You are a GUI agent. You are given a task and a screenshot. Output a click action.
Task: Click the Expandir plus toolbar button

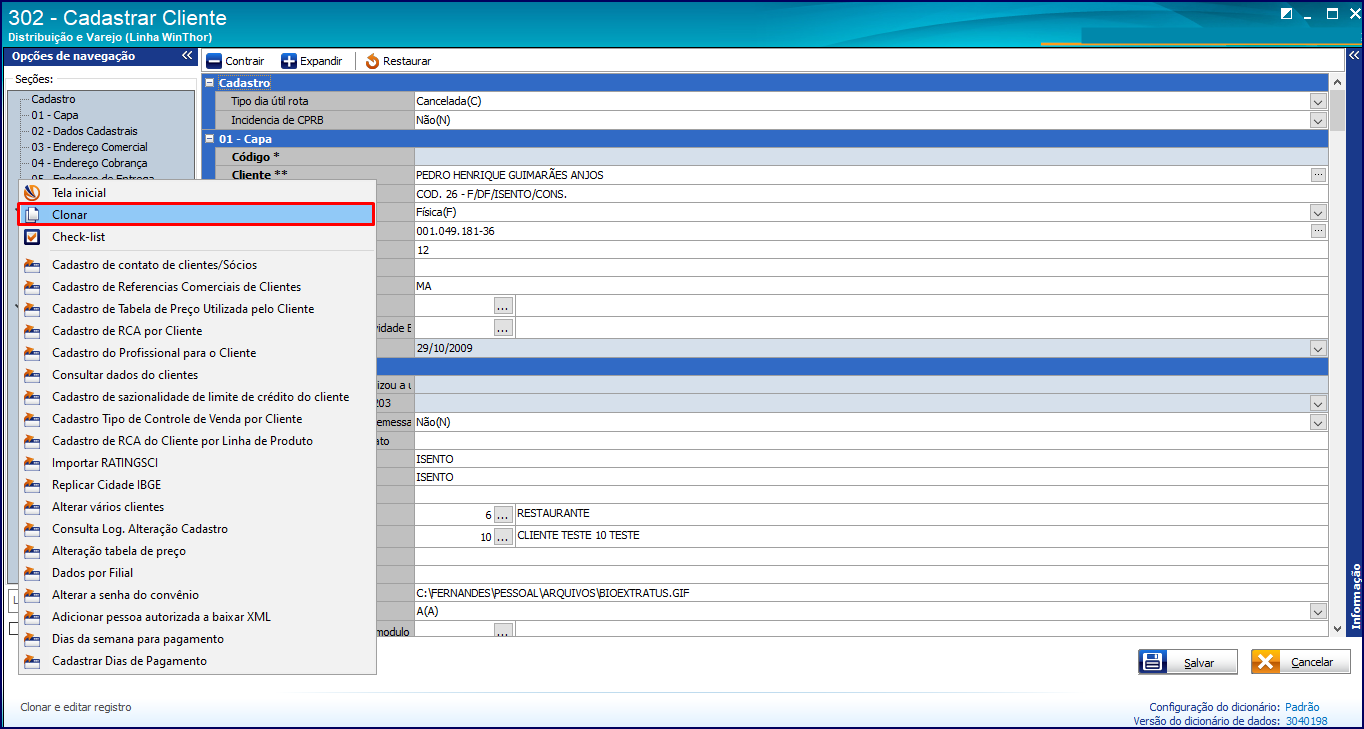click(311, 61)
